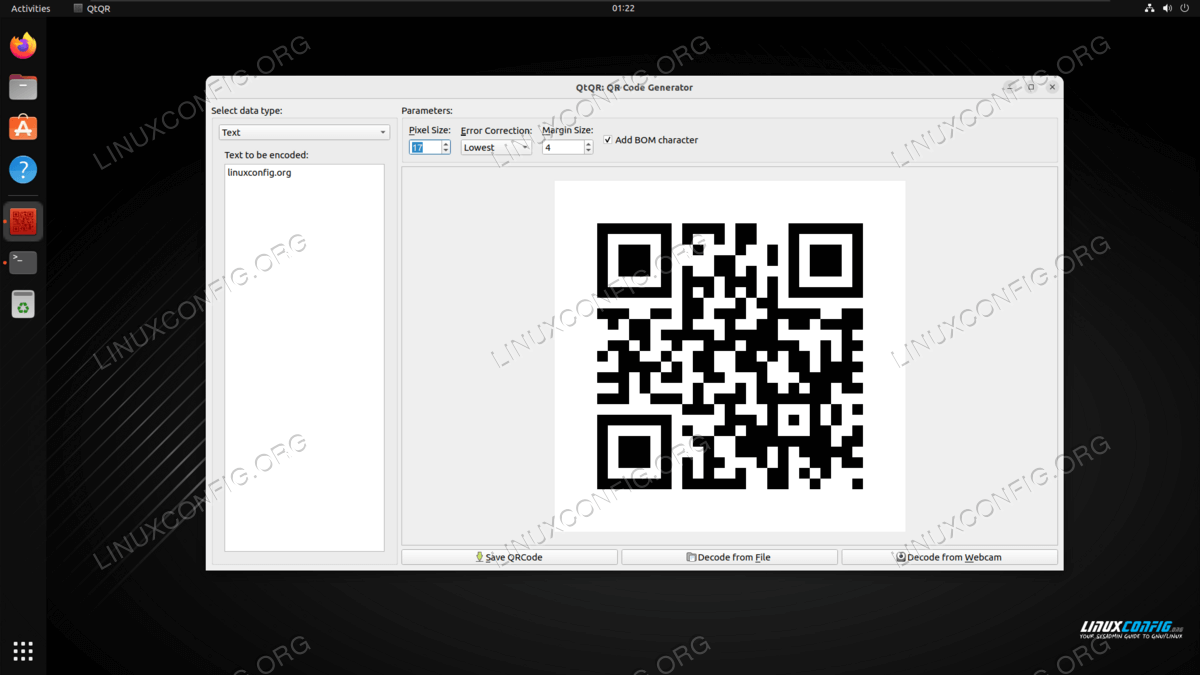Click the Decode from File button

click(729, 557)
